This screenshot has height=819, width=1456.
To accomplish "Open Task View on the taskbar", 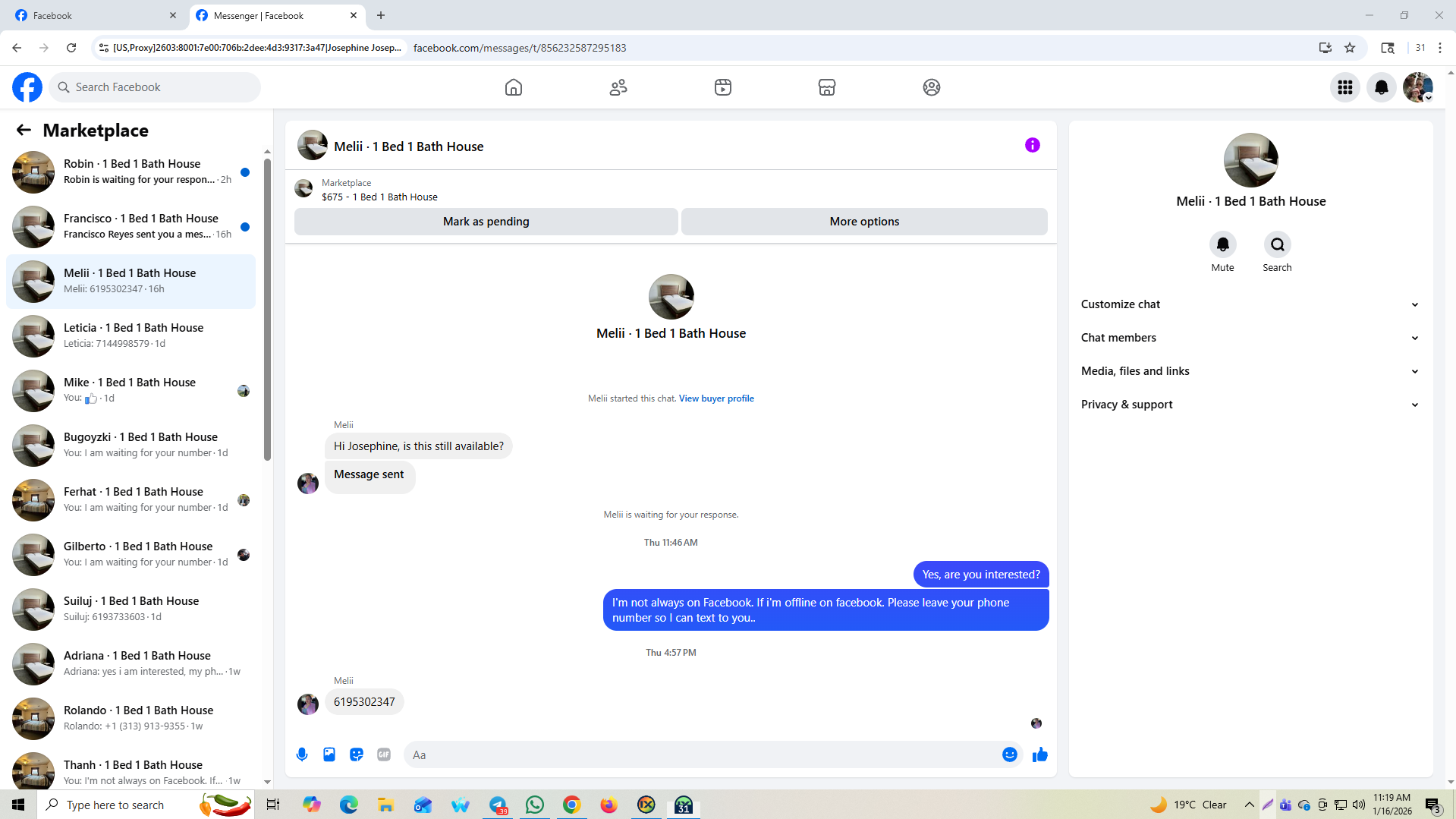I will click(x=273, y=805).
